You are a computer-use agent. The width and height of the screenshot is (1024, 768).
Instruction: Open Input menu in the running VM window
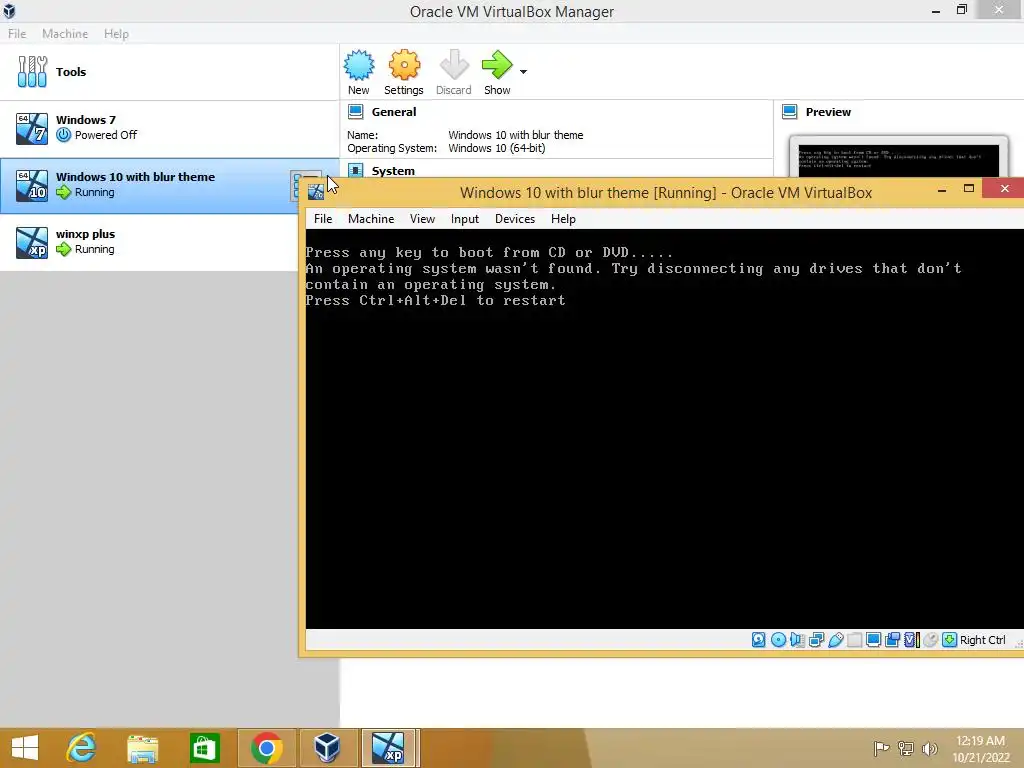tap(464, 219)
